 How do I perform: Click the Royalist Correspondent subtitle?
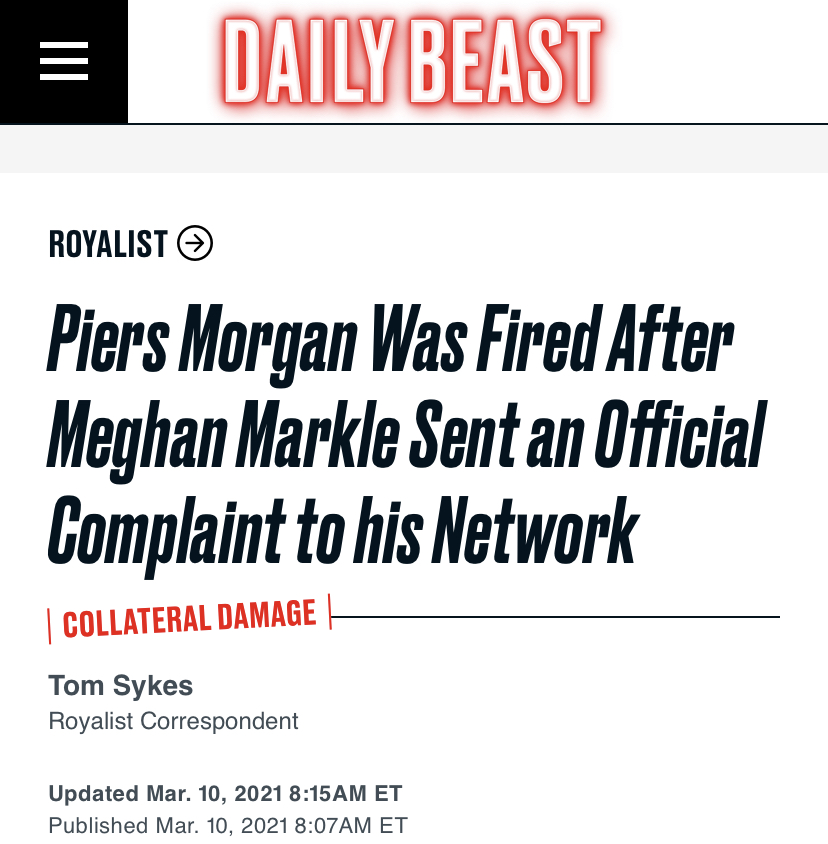pos(173,720)
